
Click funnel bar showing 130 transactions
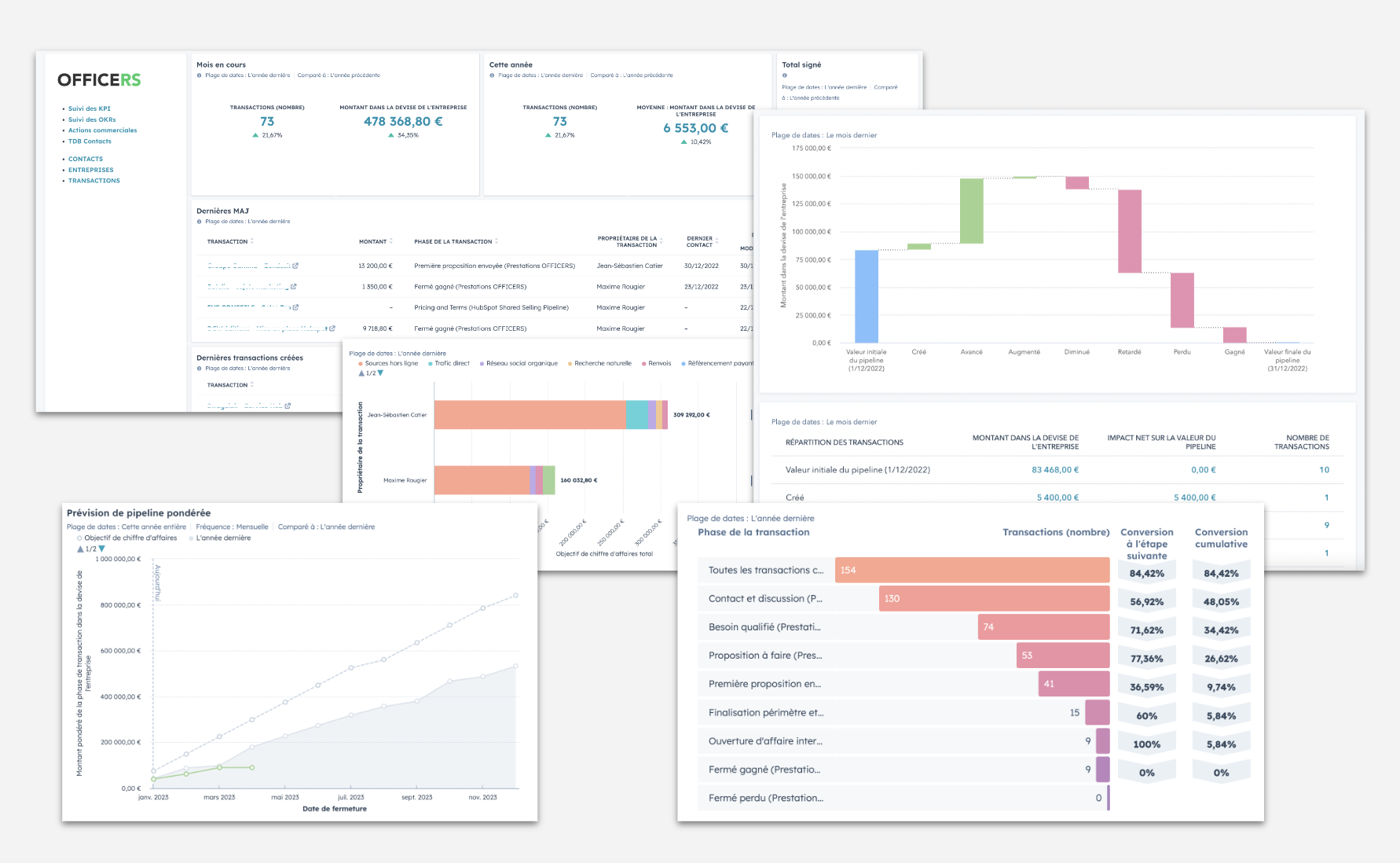tap(994, 598)
